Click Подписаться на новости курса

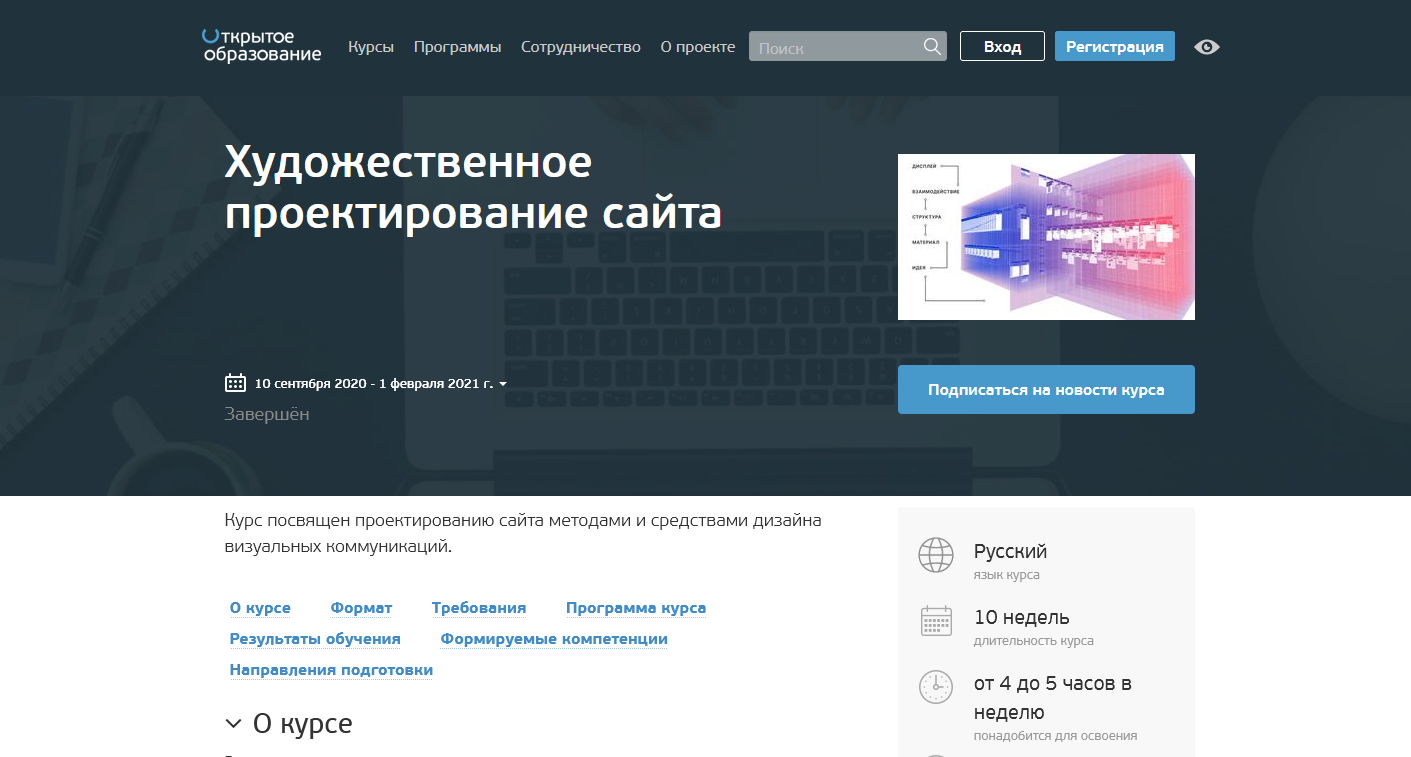click(1046, 389)
